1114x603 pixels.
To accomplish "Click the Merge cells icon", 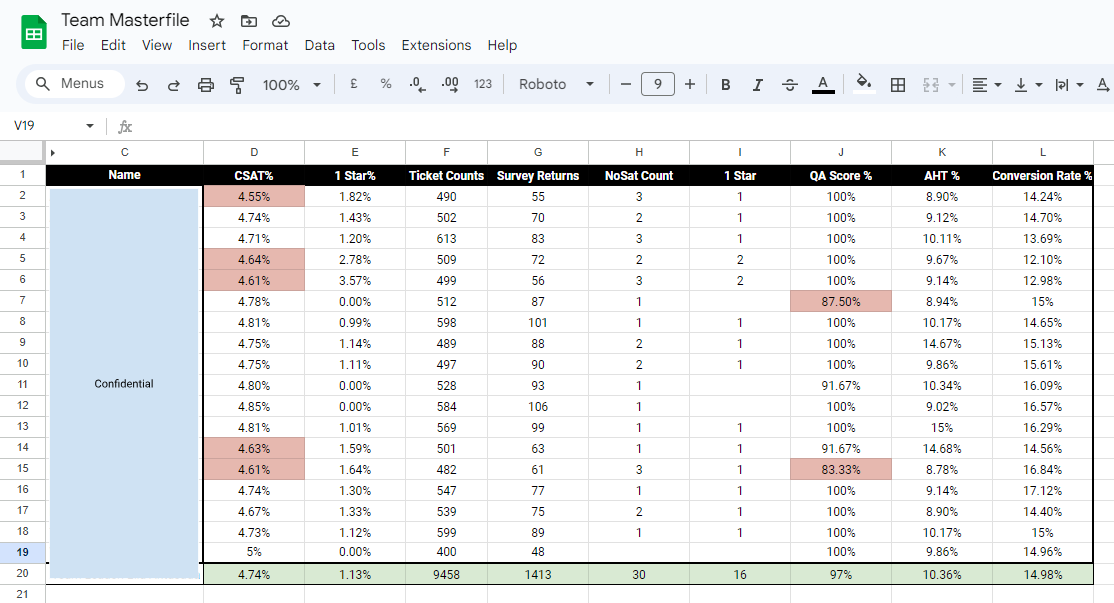I will click(931, 85).
